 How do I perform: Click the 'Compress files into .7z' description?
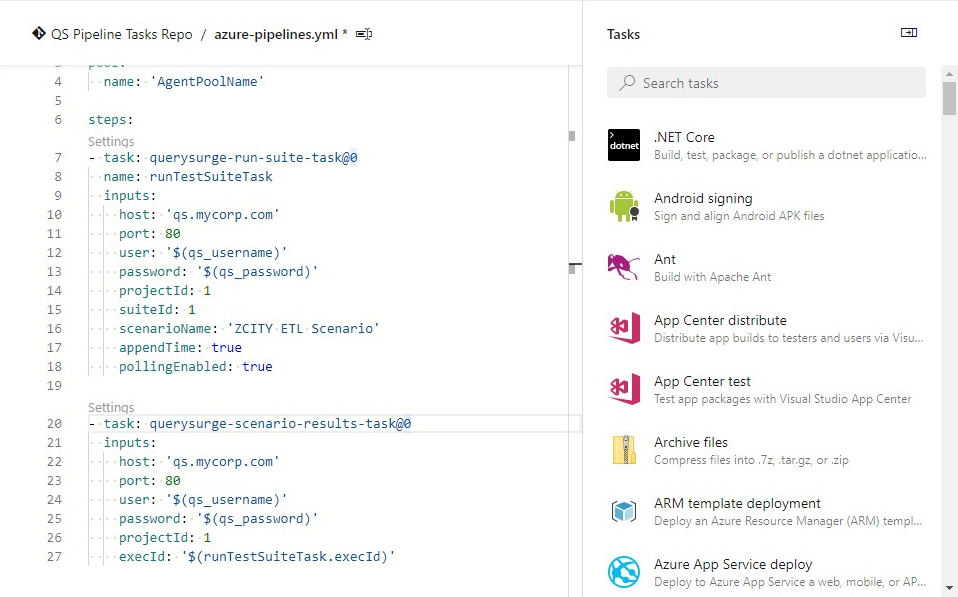point(751,460)
